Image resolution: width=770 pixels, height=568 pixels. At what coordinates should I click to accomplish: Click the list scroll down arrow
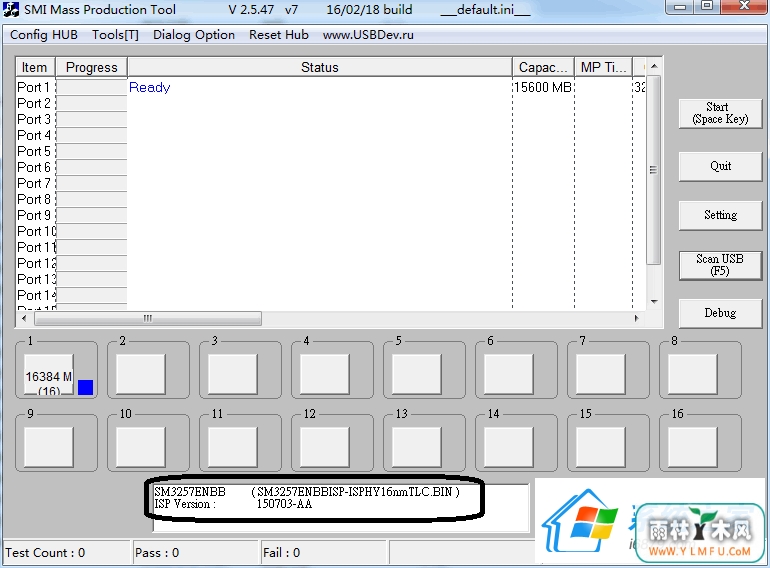coord(654,301)
